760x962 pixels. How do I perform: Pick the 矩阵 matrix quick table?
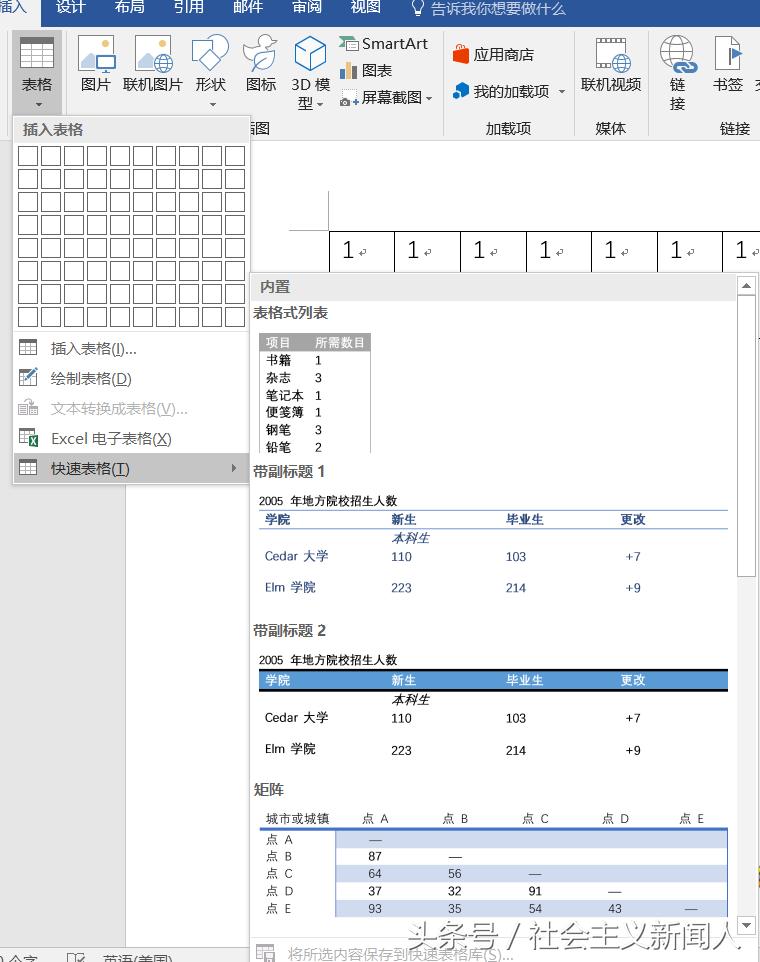[493, 864]
